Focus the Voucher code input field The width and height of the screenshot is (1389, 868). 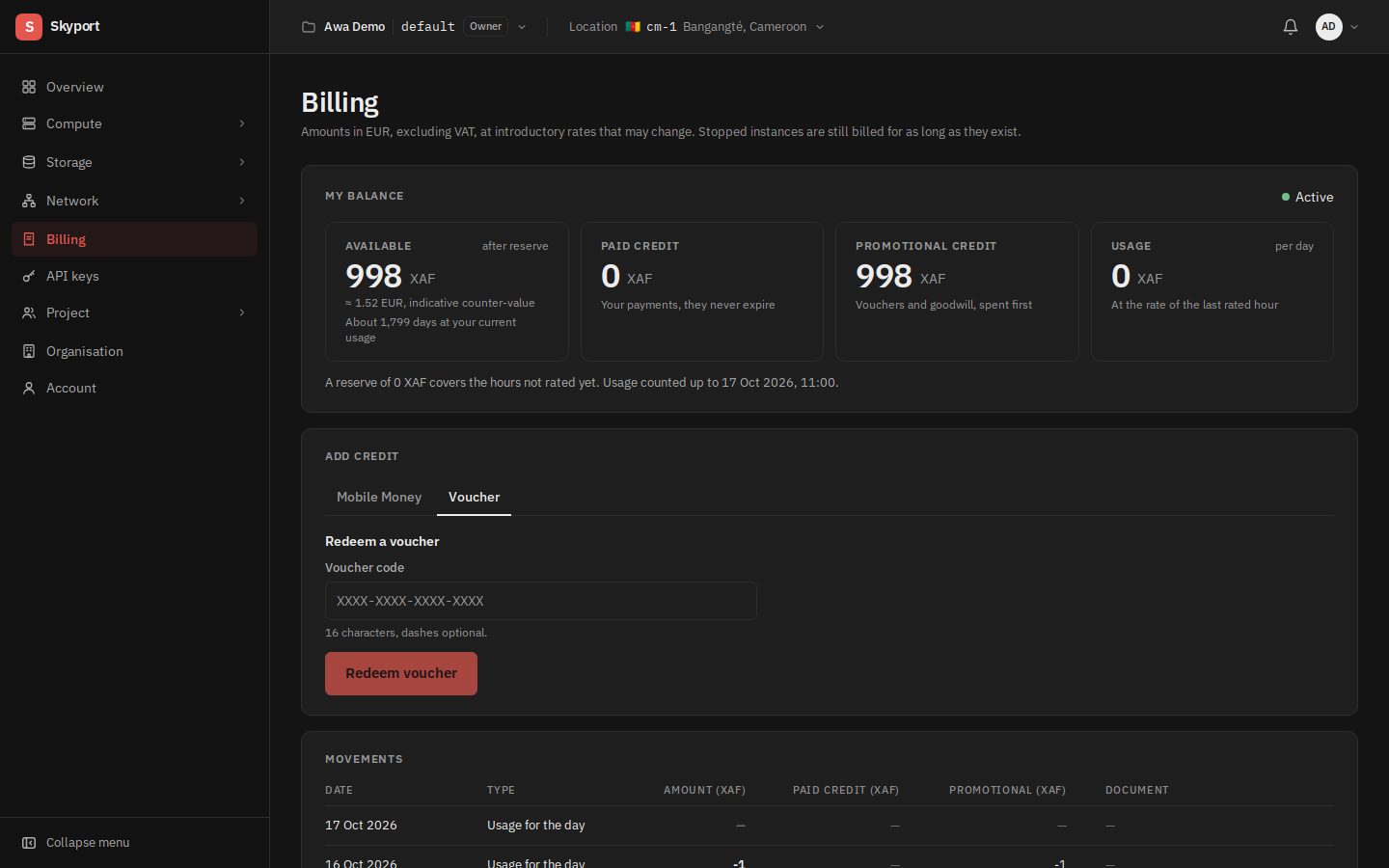pos(541,601)
